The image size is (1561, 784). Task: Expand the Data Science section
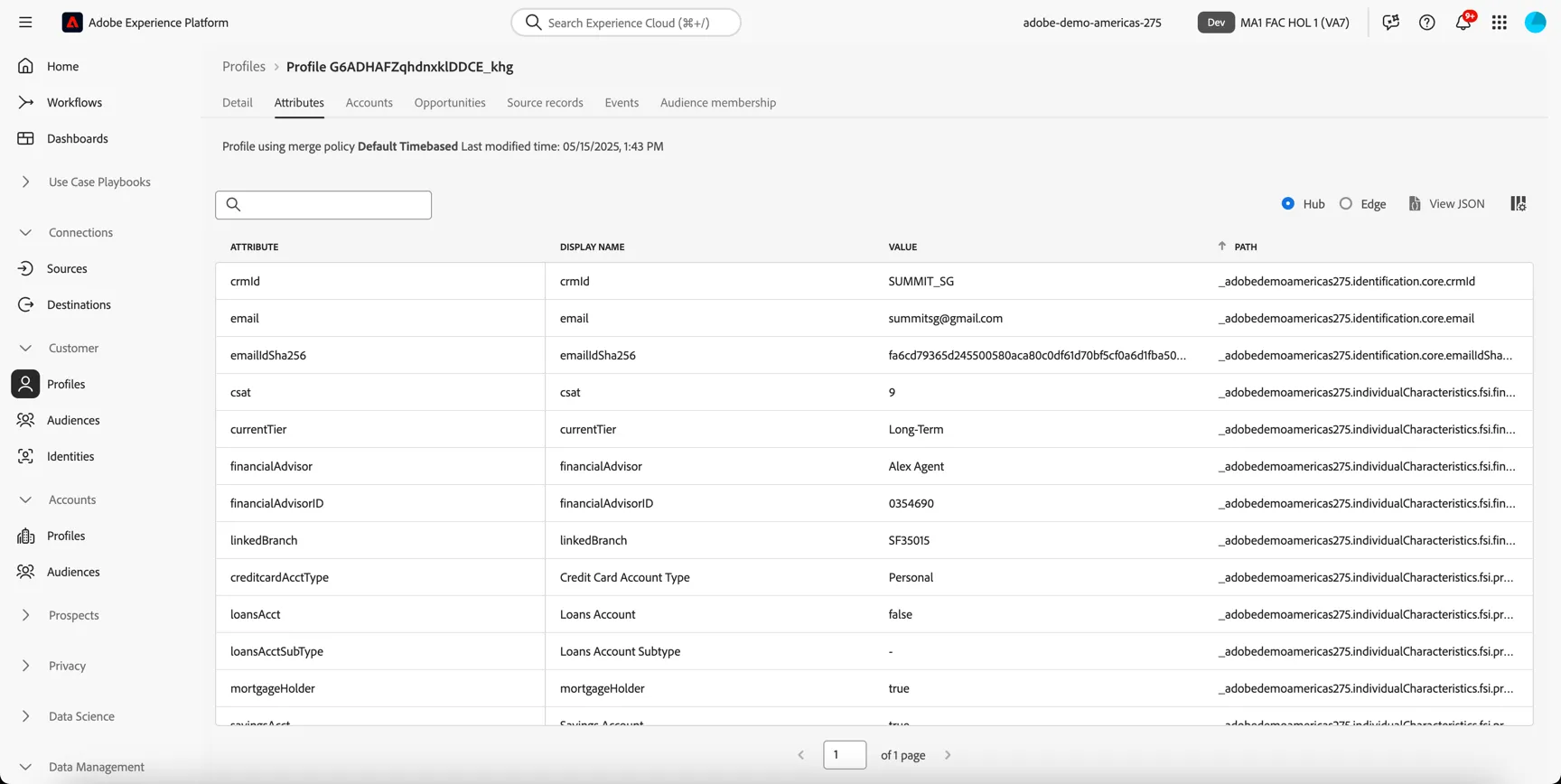click(25, 716)
